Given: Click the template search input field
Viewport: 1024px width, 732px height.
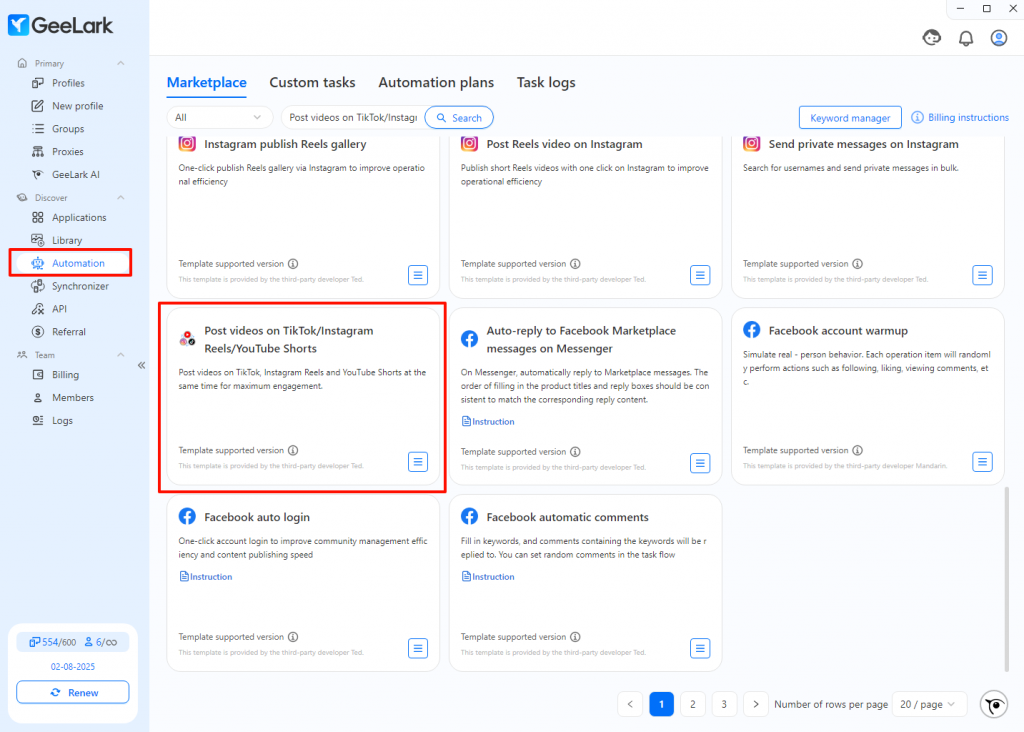Looking at the screenshot, I should click(353, 118).
